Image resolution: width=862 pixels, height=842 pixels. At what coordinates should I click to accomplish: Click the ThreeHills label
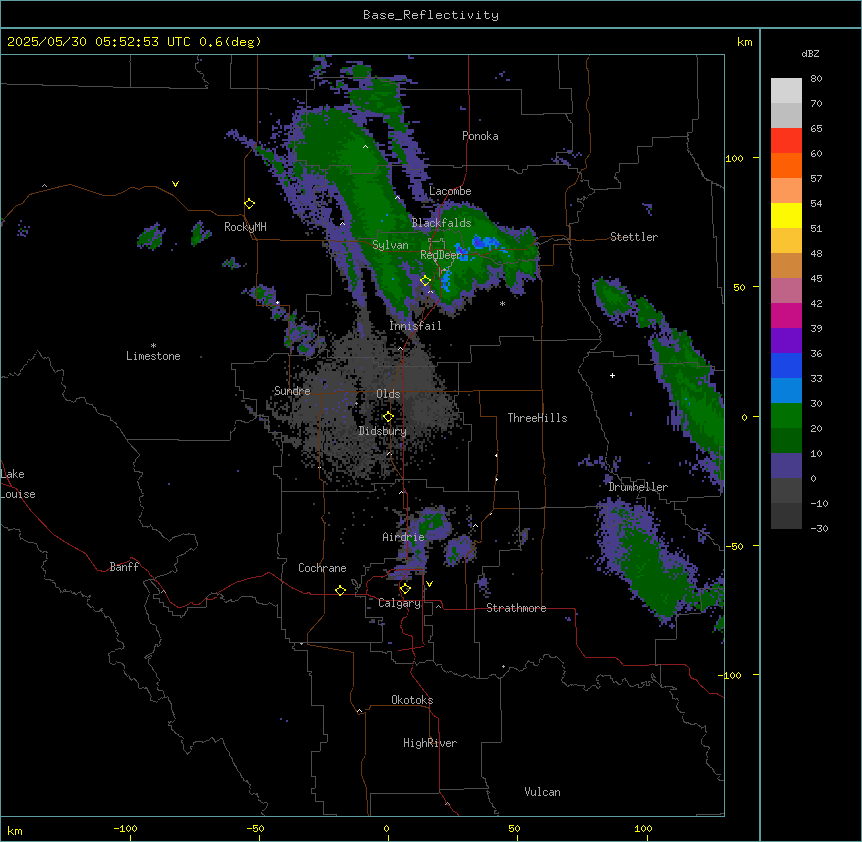point(538,418)
